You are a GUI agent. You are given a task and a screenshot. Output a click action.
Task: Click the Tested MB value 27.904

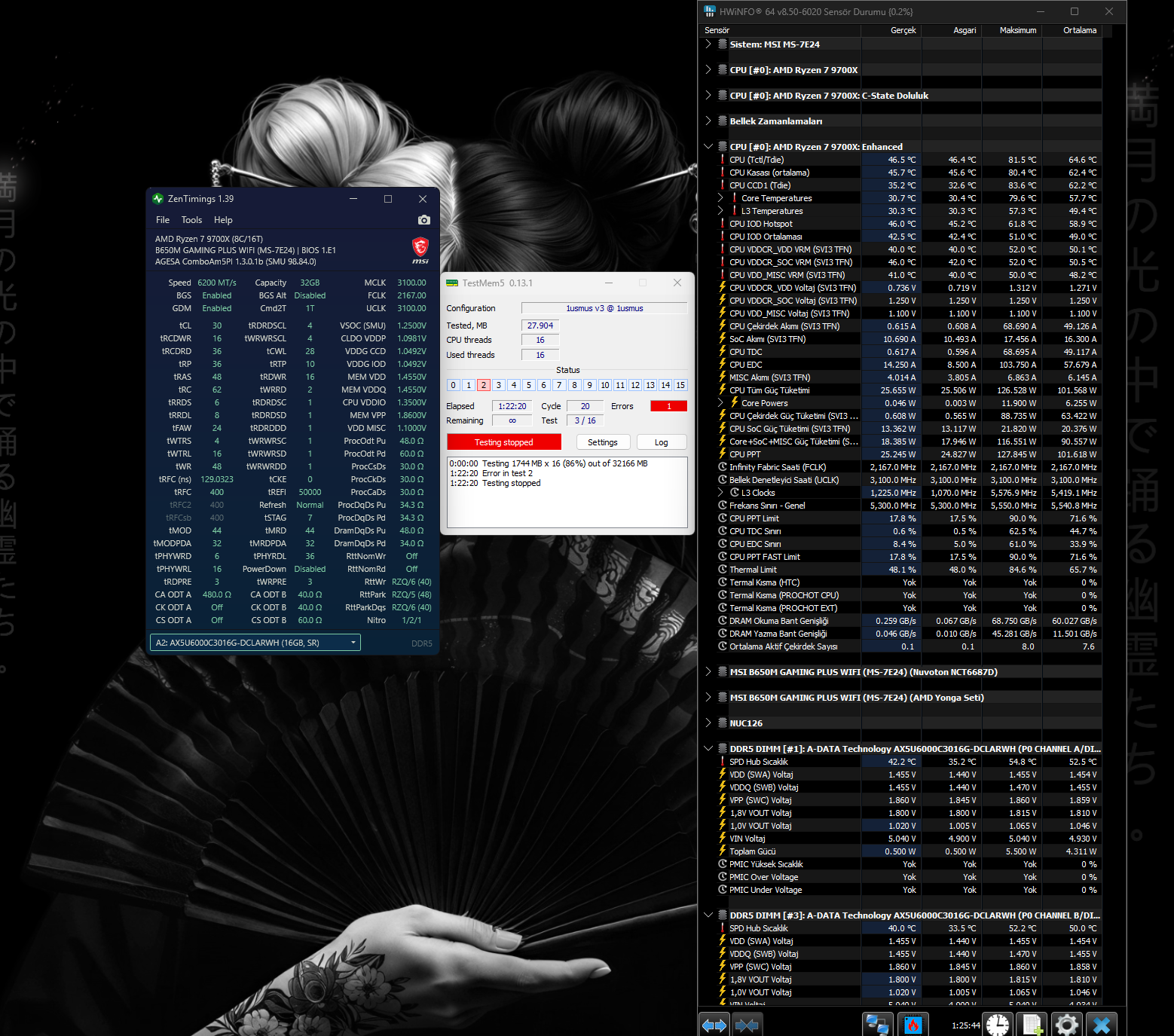pyautogui.click(x=540, y=325)
